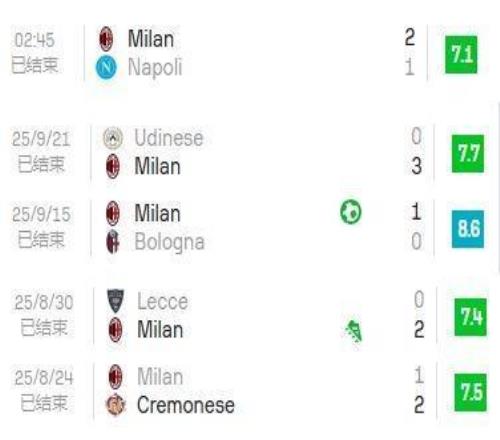Click the green goal ball icon
Screen dimensions: 500x440
[351, 212]
